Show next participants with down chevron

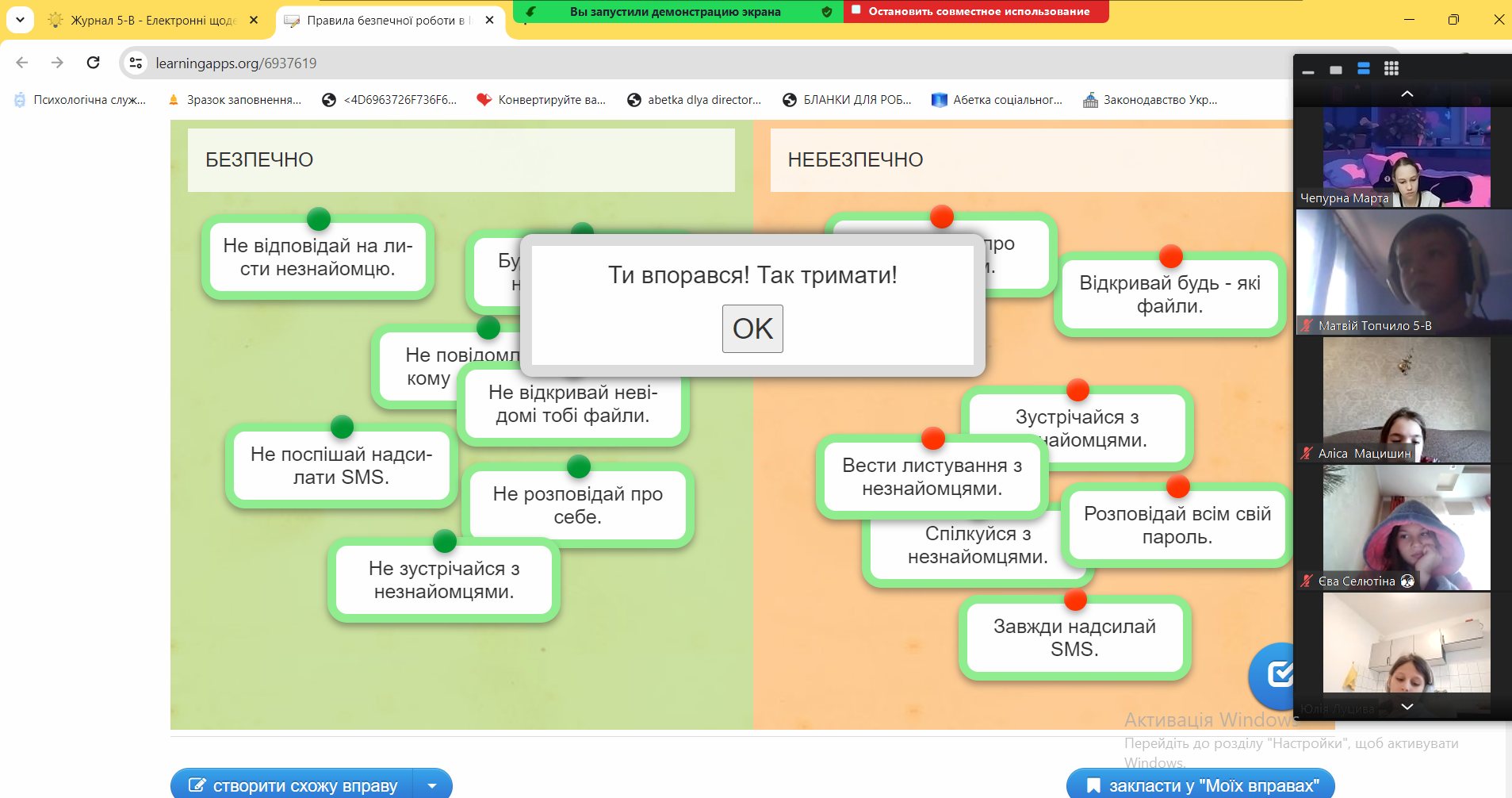1407,706
